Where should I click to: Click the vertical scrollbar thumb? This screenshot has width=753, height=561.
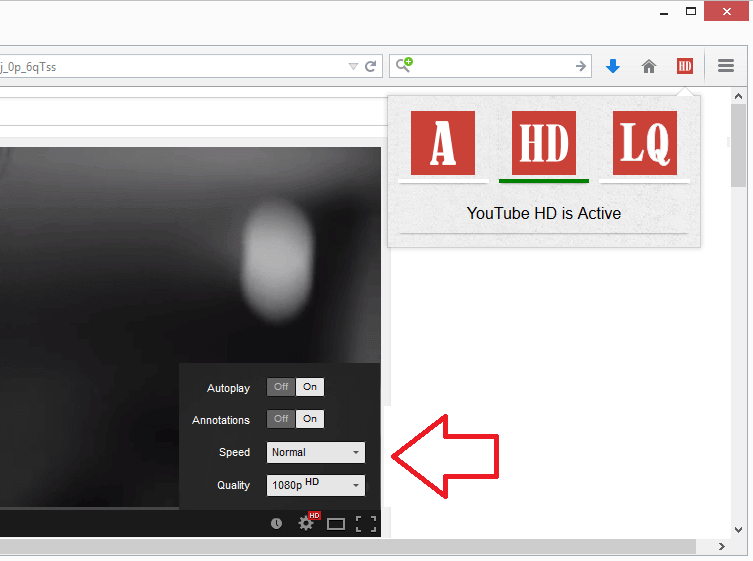(x=739, y=145)
